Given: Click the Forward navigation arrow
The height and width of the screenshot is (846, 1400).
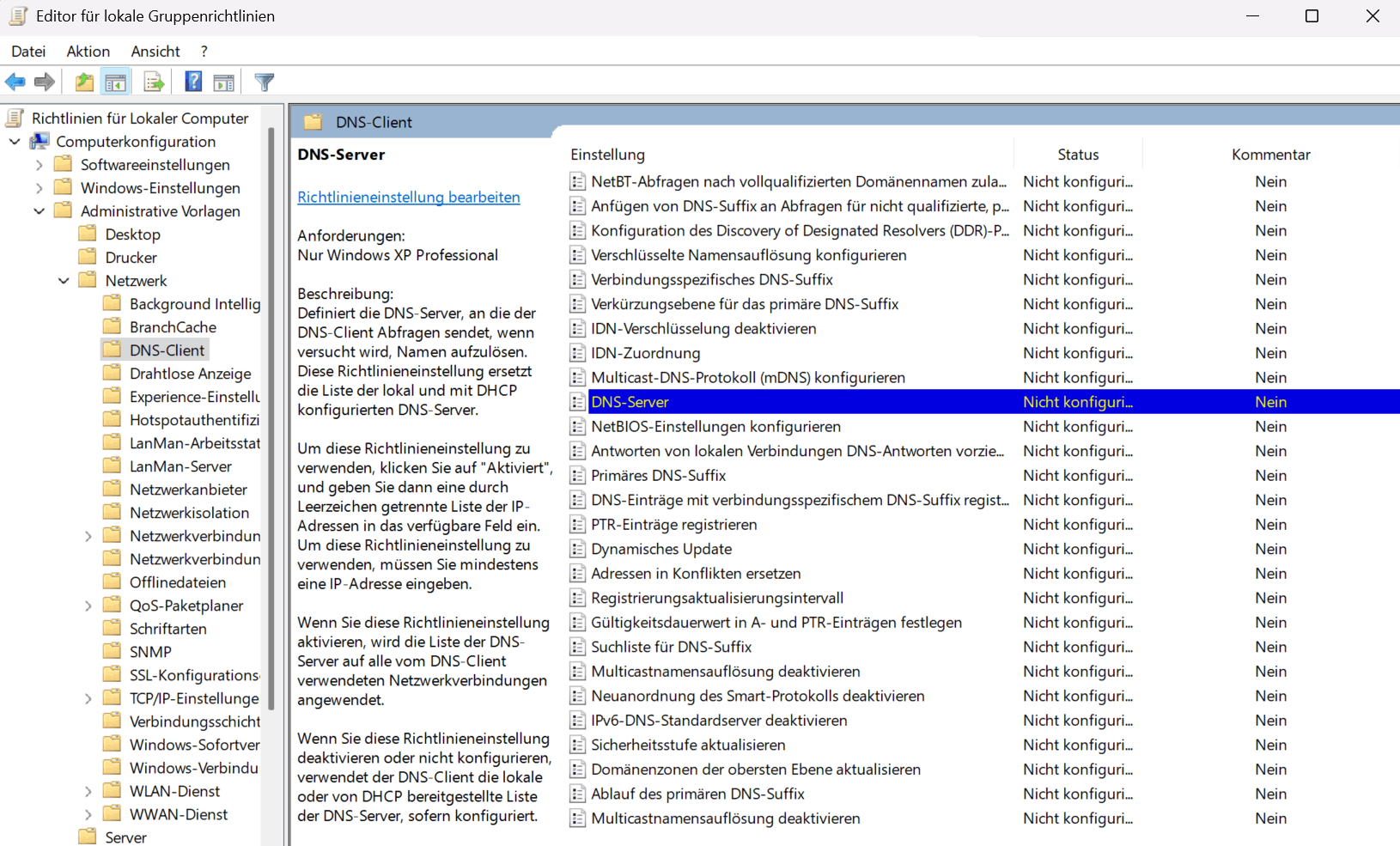Looking at the screenshot, I should 44,82.
